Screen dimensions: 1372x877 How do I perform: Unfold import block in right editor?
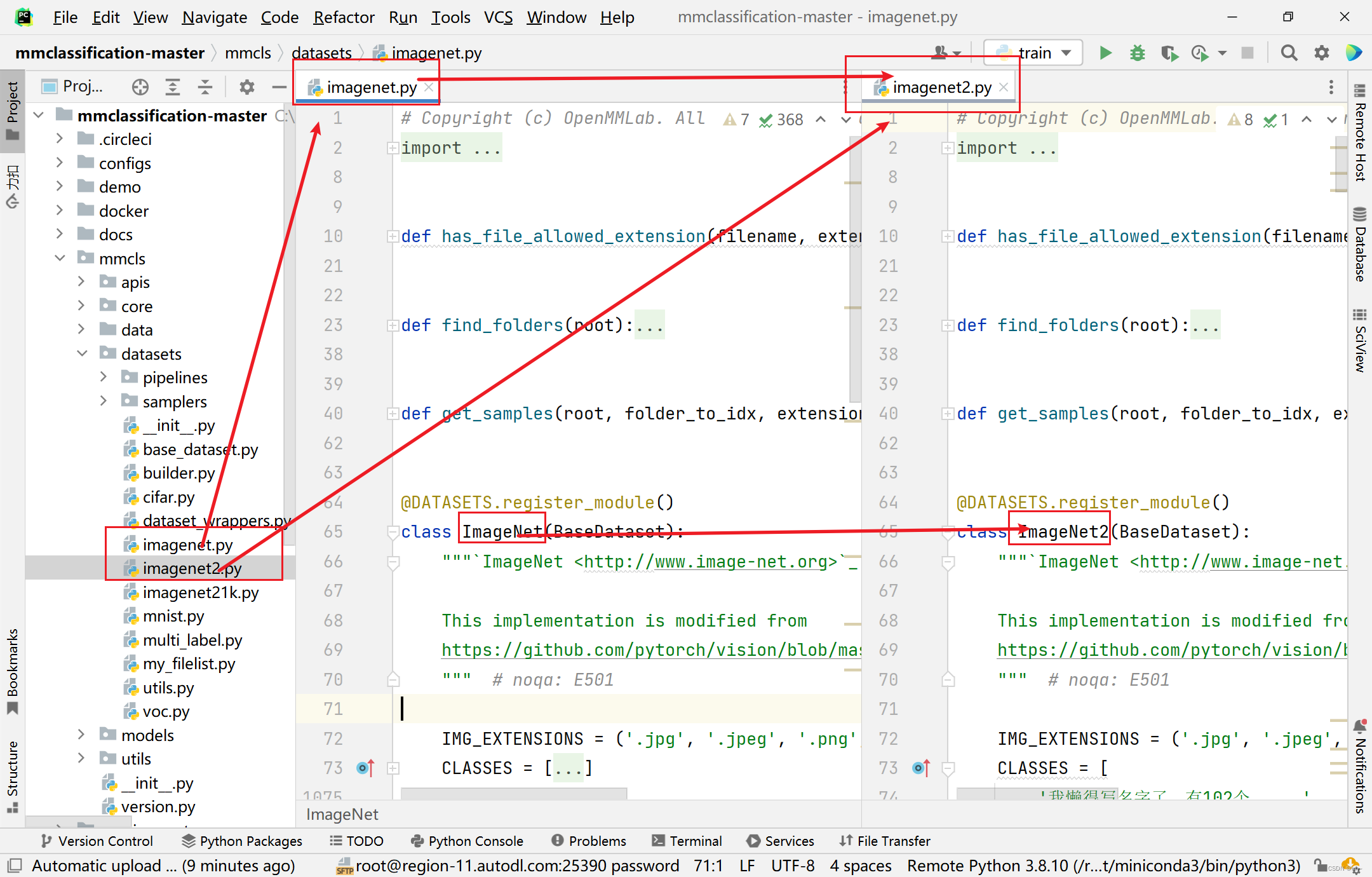pyautogui.click(x=948, y=148)
